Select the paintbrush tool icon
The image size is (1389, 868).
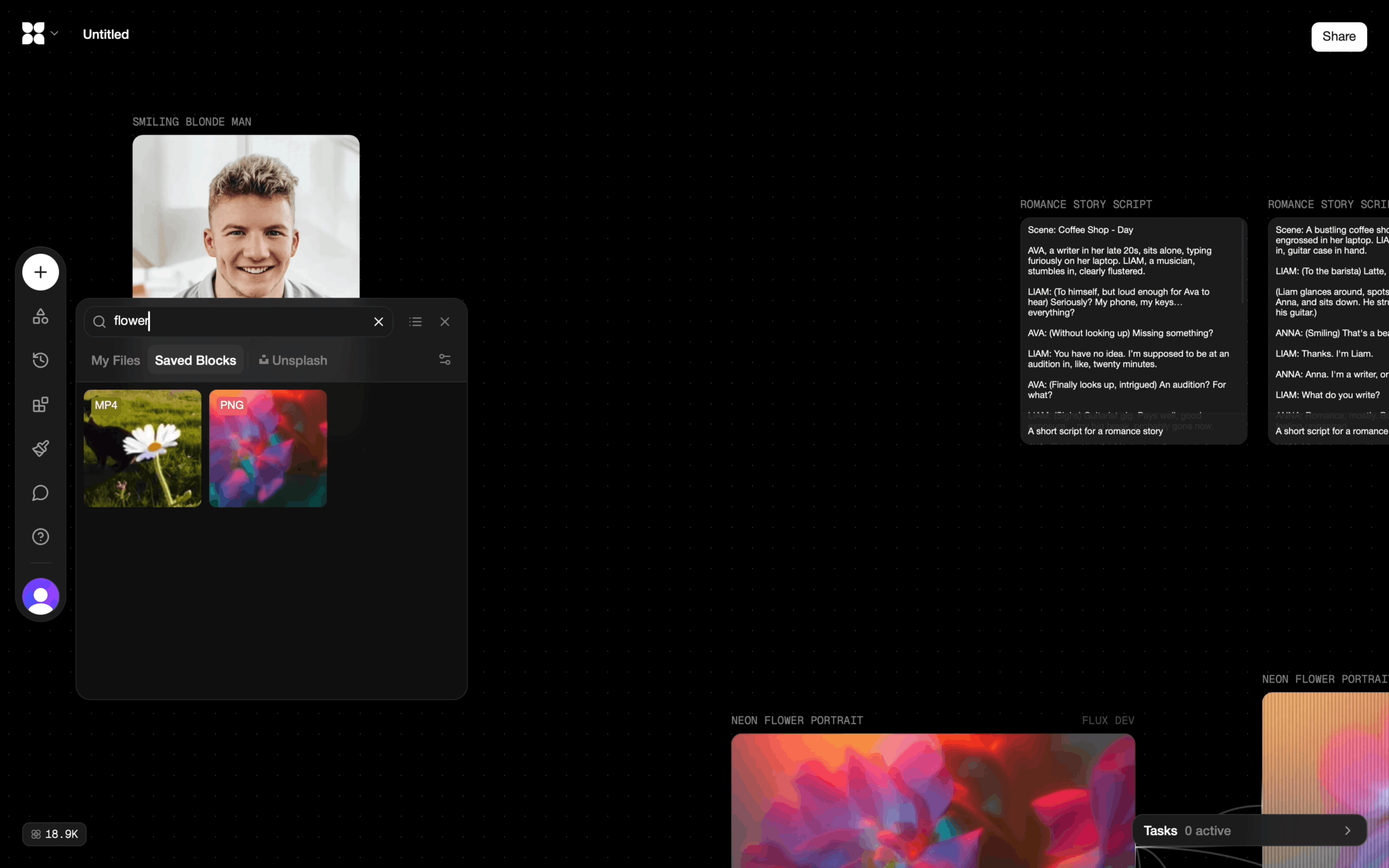40,448
